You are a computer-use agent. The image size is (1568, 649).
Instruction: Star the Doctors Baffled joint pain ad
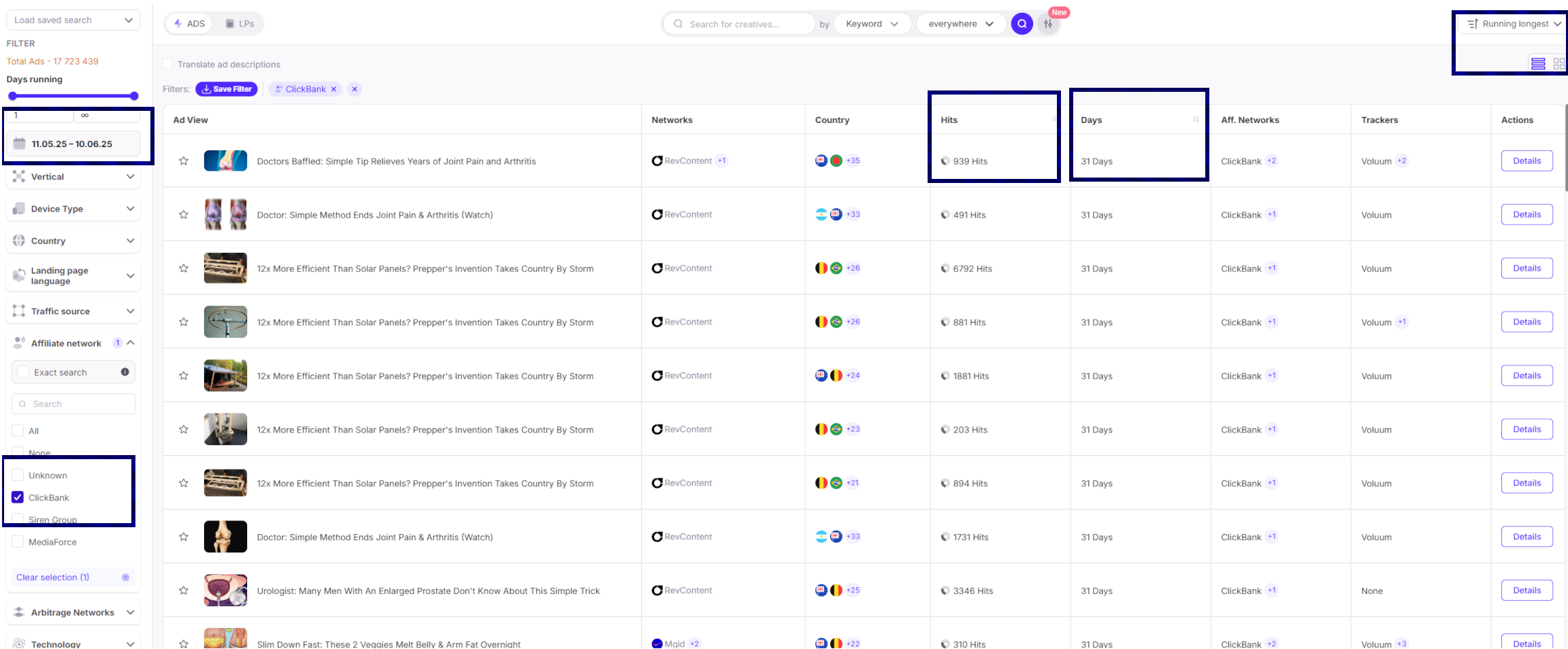coord(184,161)
